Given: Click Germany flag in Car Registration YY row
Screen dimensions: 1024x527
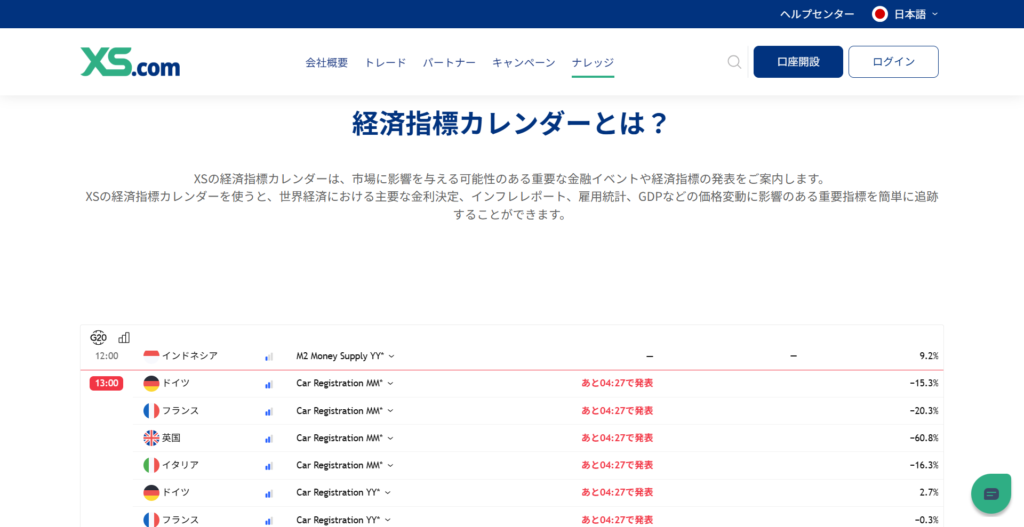Looking at the screenshot, I should point(151,492).
